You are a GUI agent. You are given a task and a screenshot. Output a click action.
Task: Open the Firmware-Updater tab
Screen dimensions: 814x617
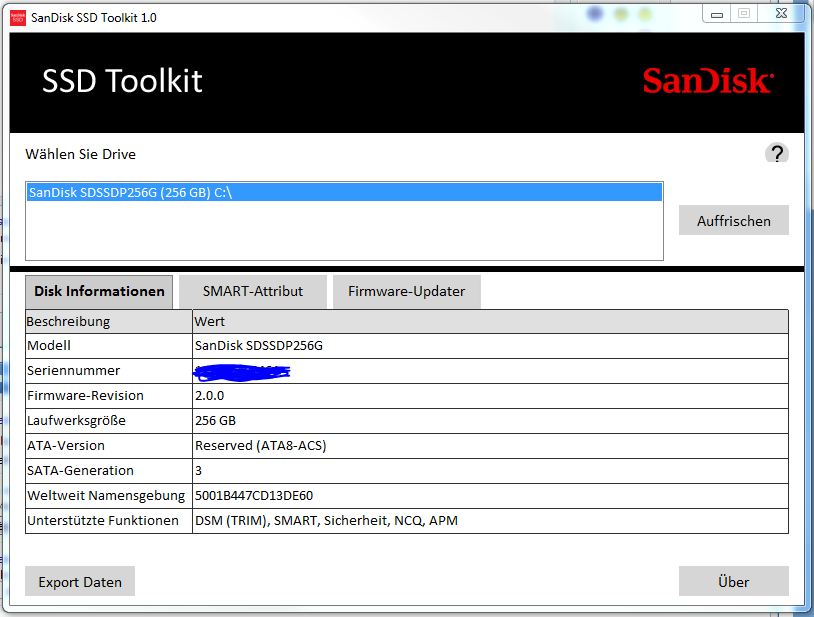coord(406,291)
